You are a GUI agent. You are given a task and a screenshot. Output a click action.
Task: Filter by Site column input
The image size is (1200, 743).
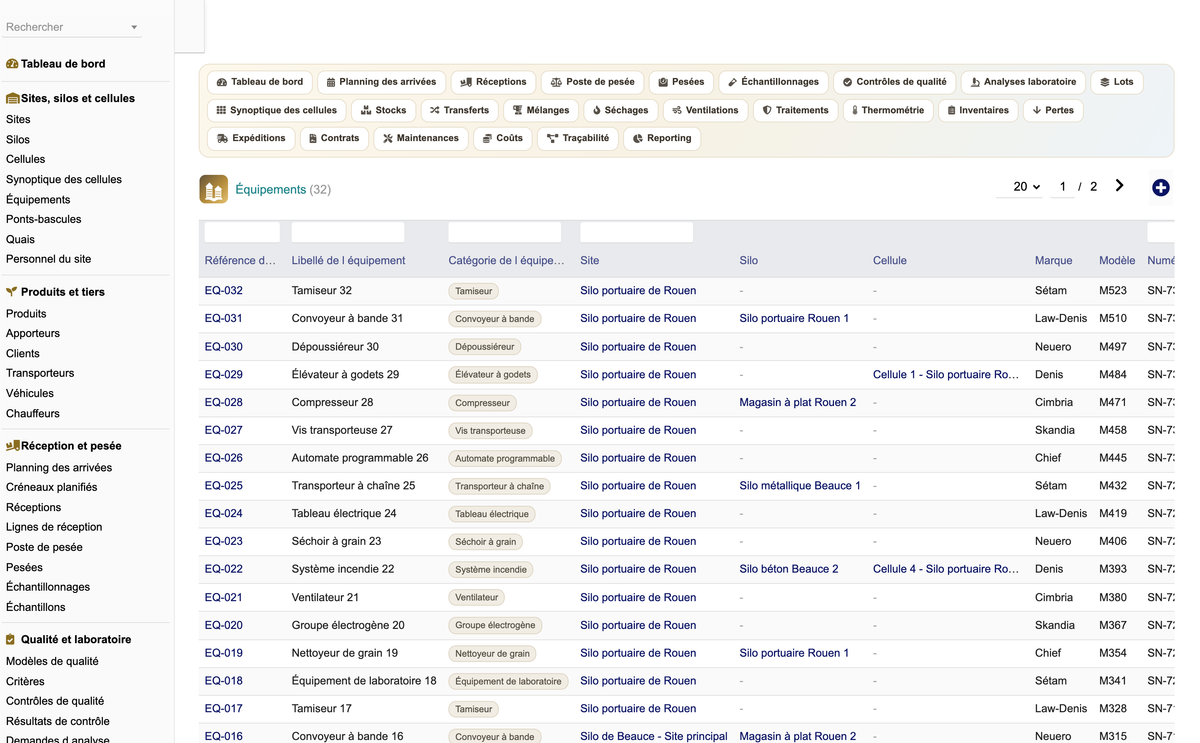[x=637, y=232]
